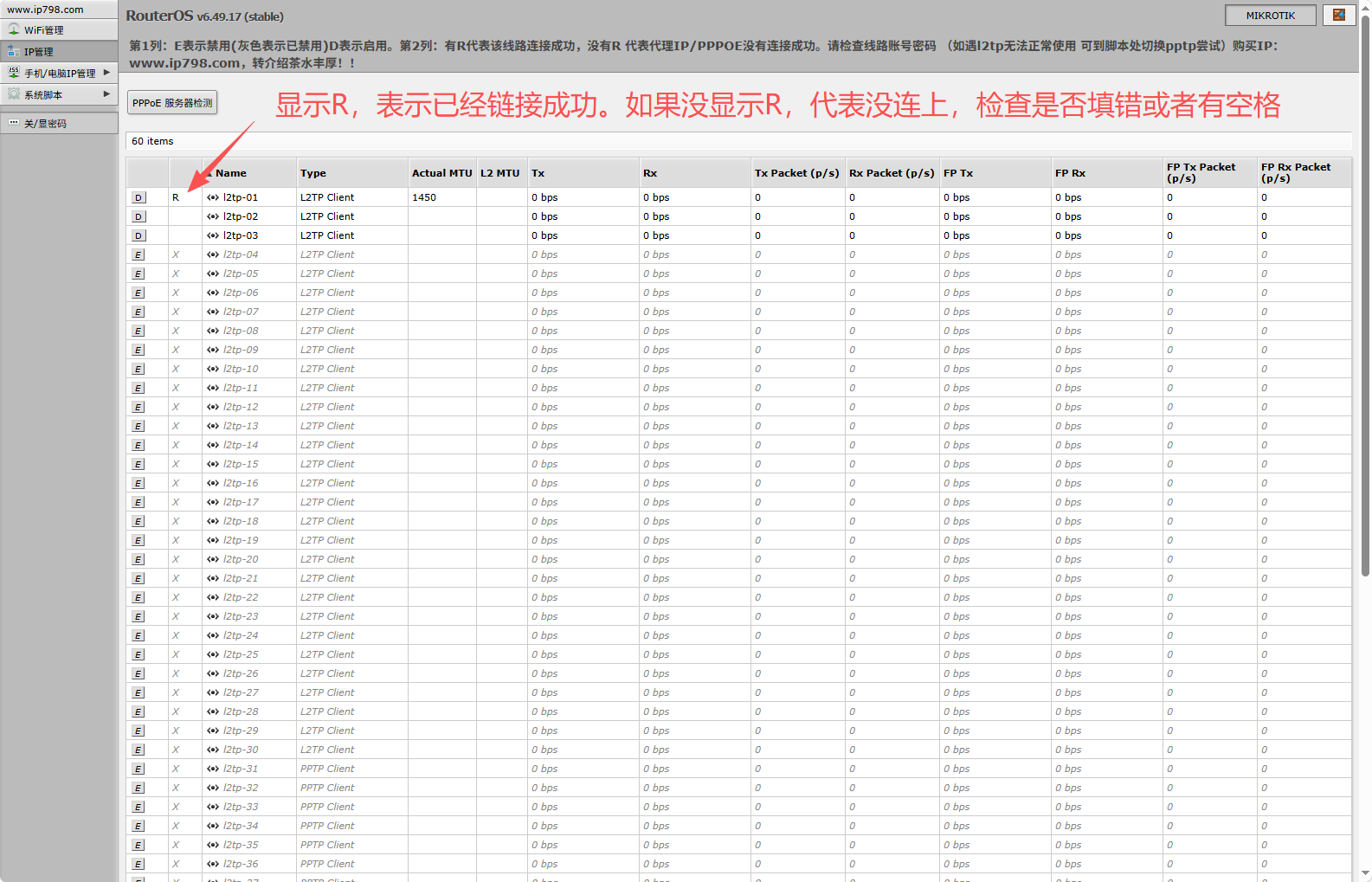Click the interface icon of l2tp-33
This screenshot has width=1372, height=882.
coord(213,807)
